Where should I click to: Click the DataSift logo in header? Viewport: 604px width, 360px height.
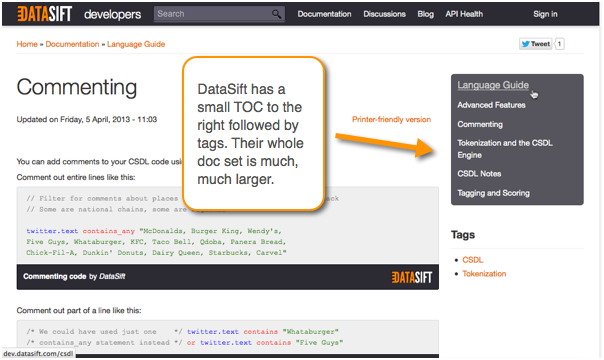(45, 14)
